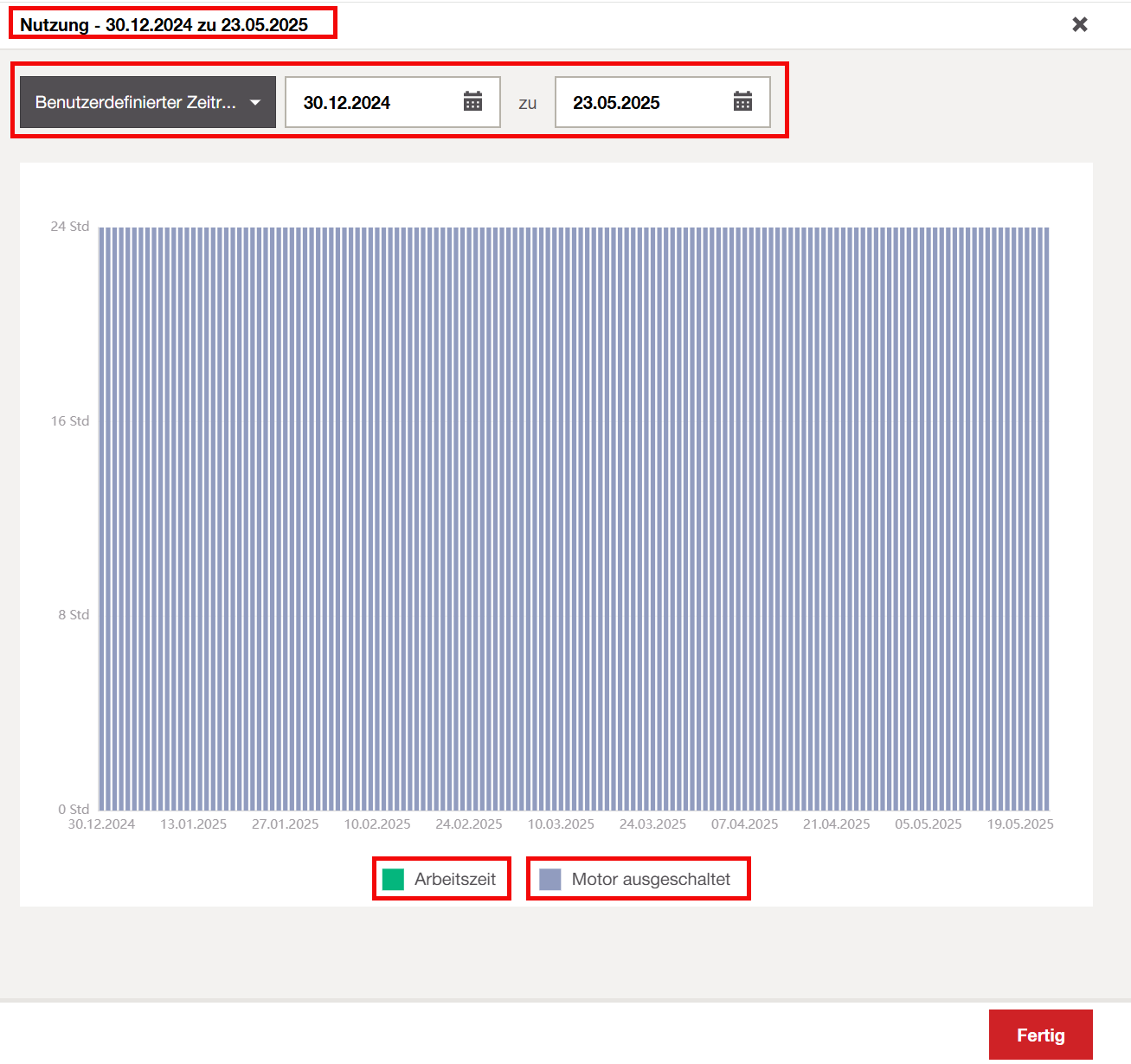
Task: Click the 'zu' label between date fields
Action: point(528,103)
